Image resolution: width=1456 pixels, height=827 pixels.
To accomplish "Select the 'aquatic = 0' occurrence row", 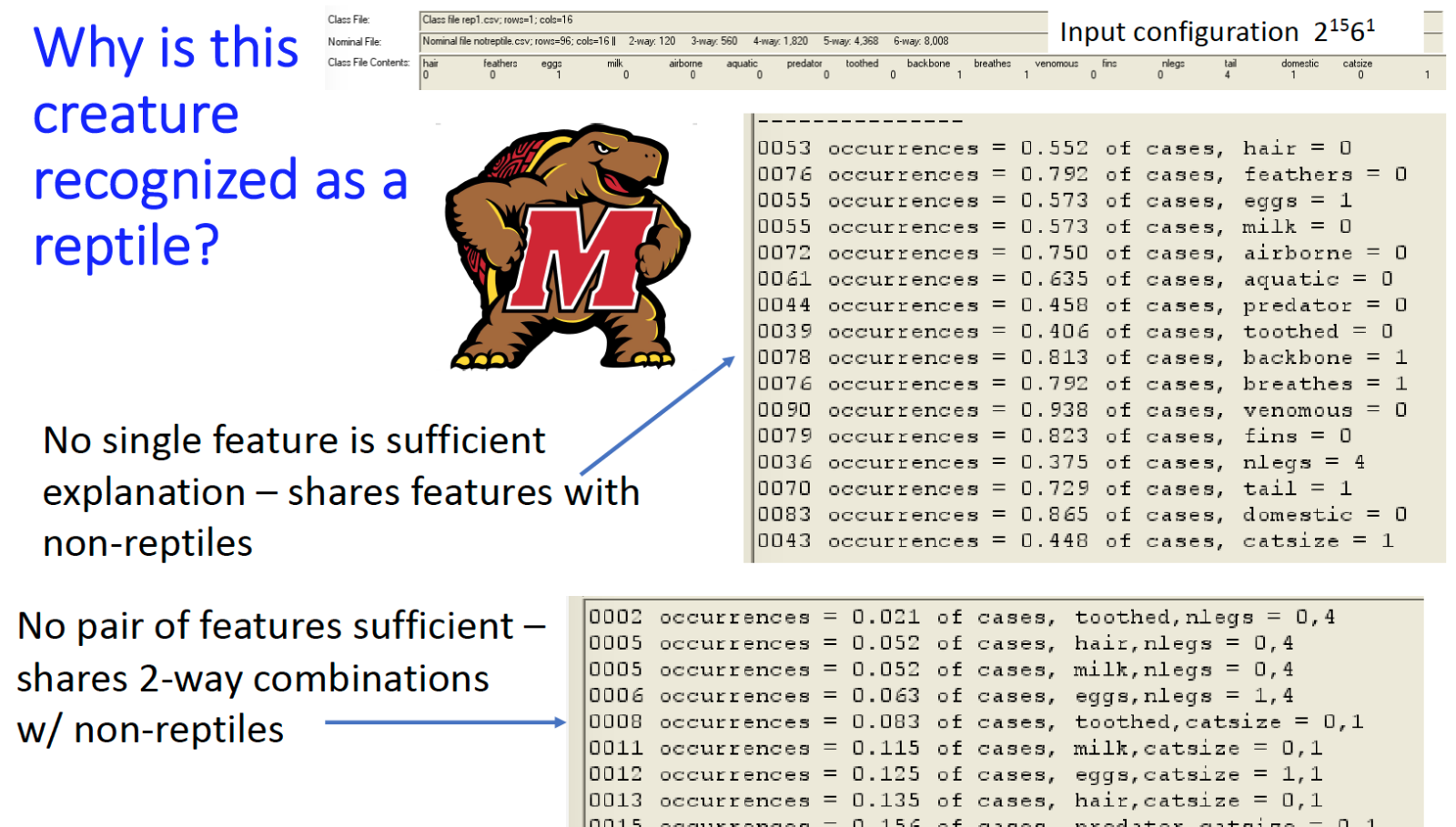I will click(1076, 279).
